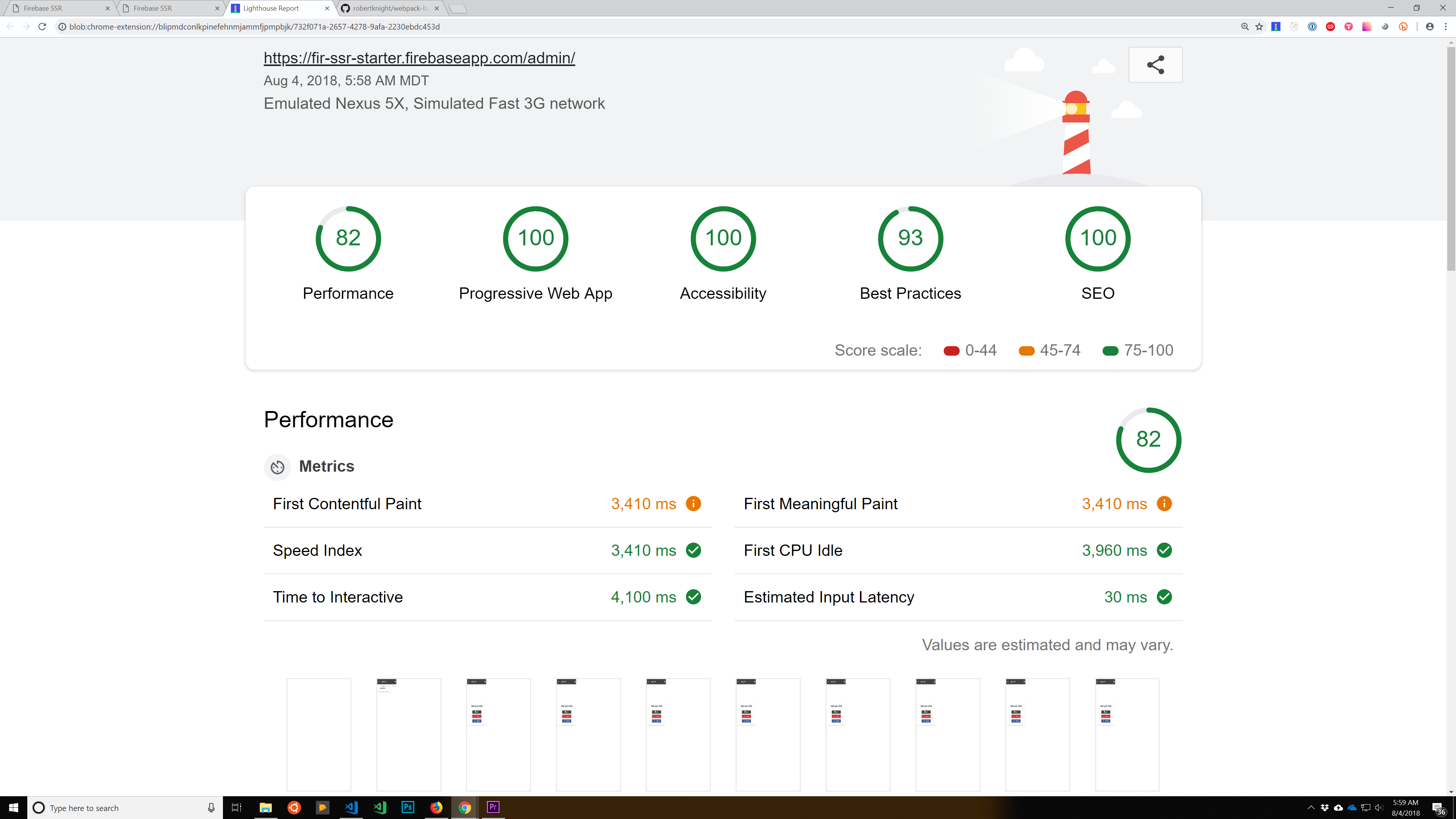
Task: Show hidden system tray icons
Action: tap(1311, 807)
